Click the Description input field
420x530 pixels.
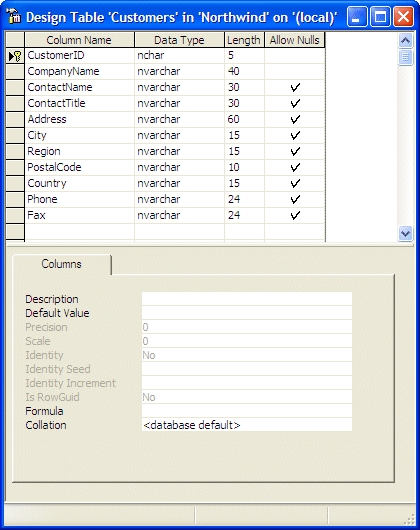point(247,299)
